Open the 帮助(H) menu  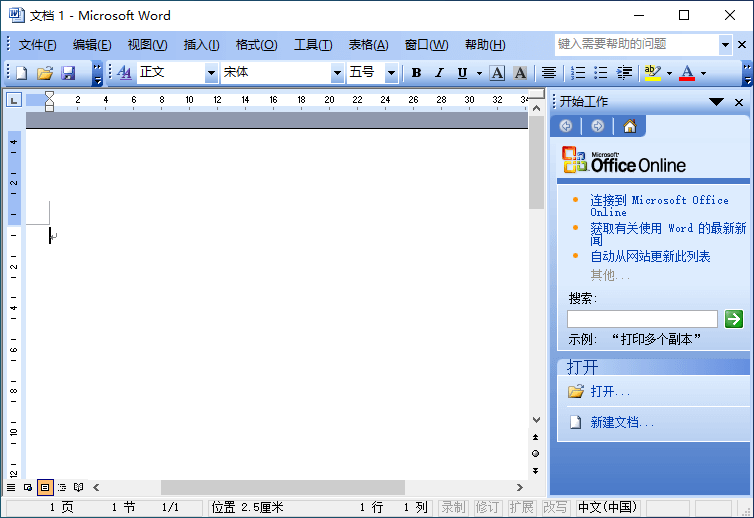click(x=485, y=45)
